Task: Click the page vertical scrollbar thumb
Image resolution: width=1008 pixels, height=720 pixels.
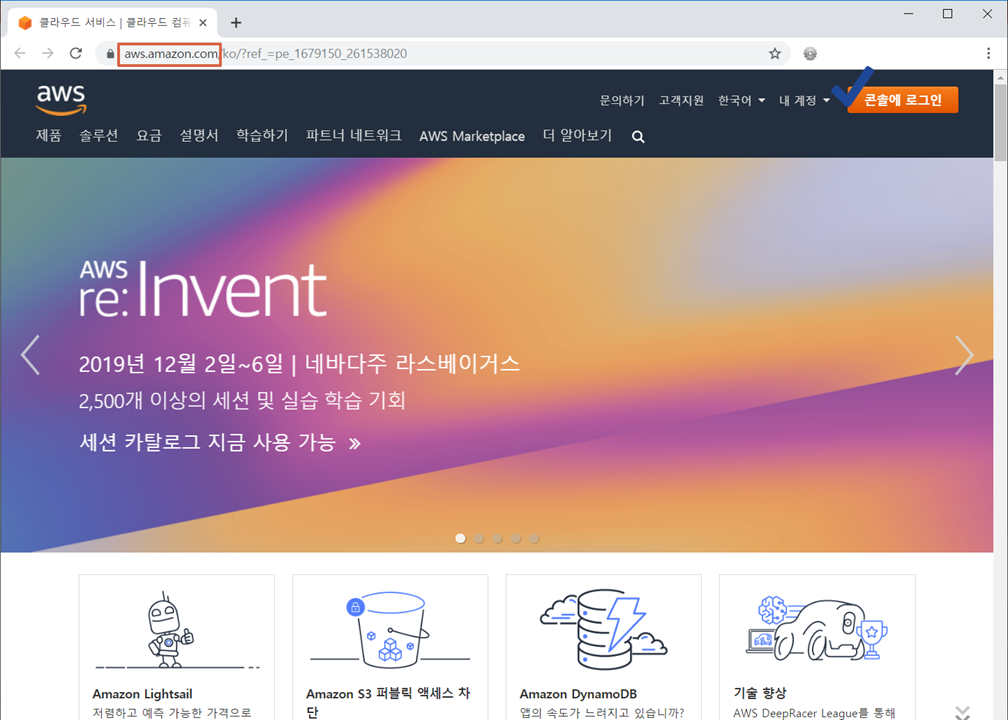Action: point(1001,122)
